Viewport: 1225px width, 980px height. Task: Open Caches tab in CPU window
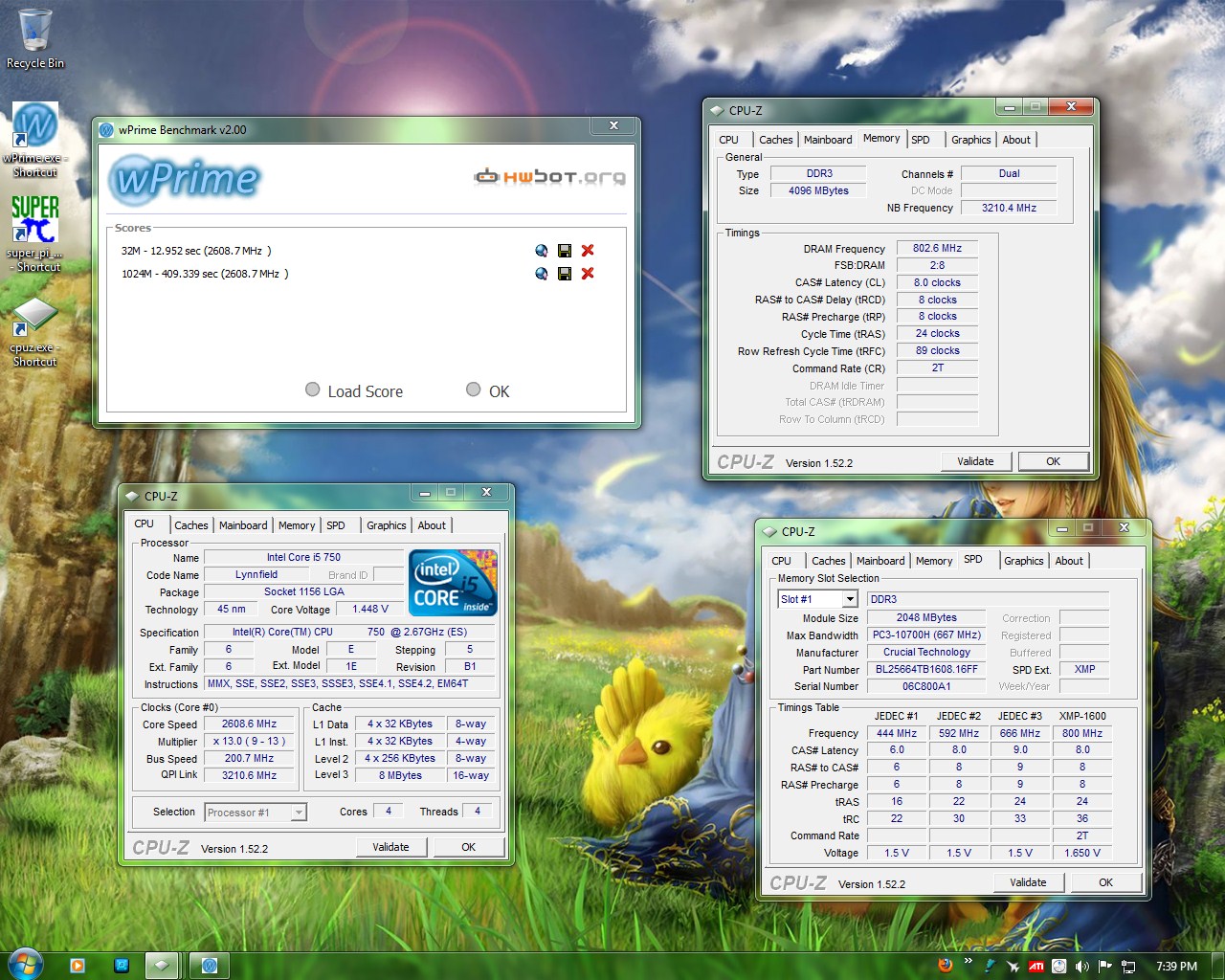(191, 525)
